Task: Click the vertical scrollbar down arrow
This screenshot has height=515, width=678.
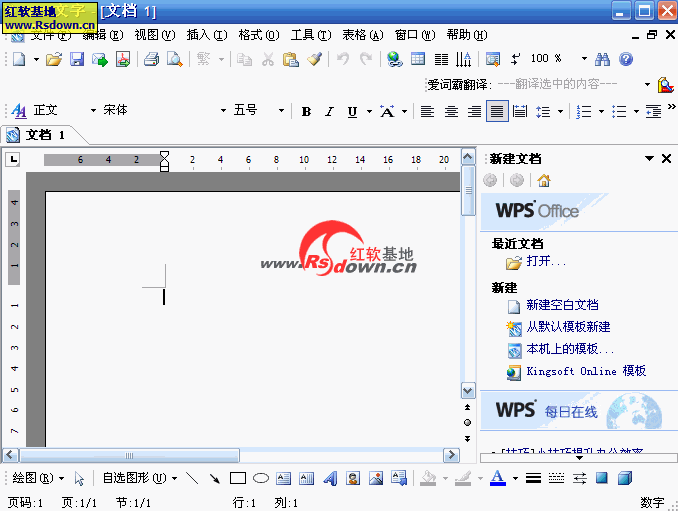Action: [x=467, y=391]
